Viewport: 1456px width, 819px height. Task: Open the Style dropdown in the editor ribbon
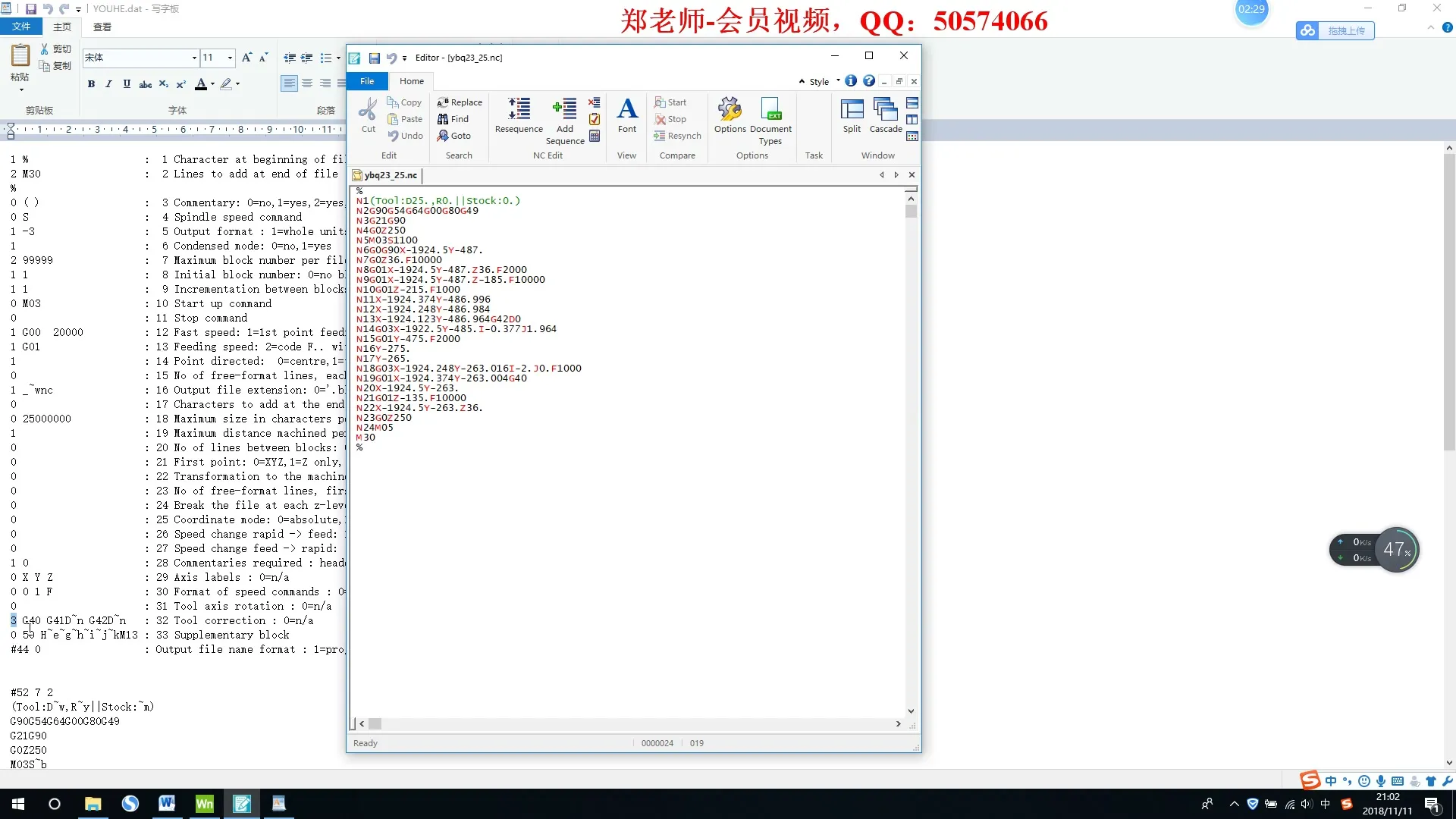[823, 81]
